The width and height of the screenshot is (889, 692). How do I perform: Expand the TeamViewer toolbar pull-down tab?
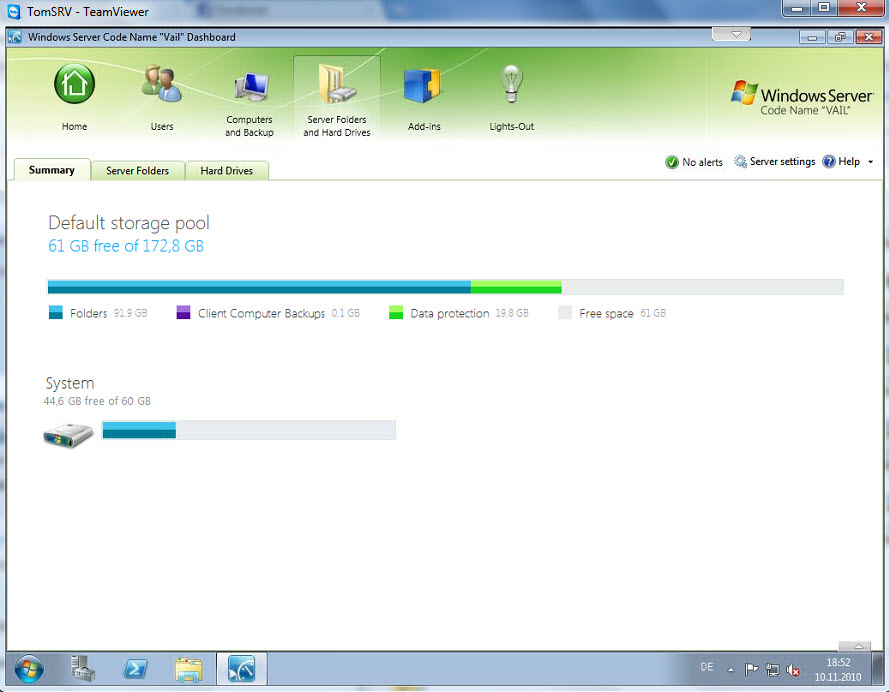point(737,35)
